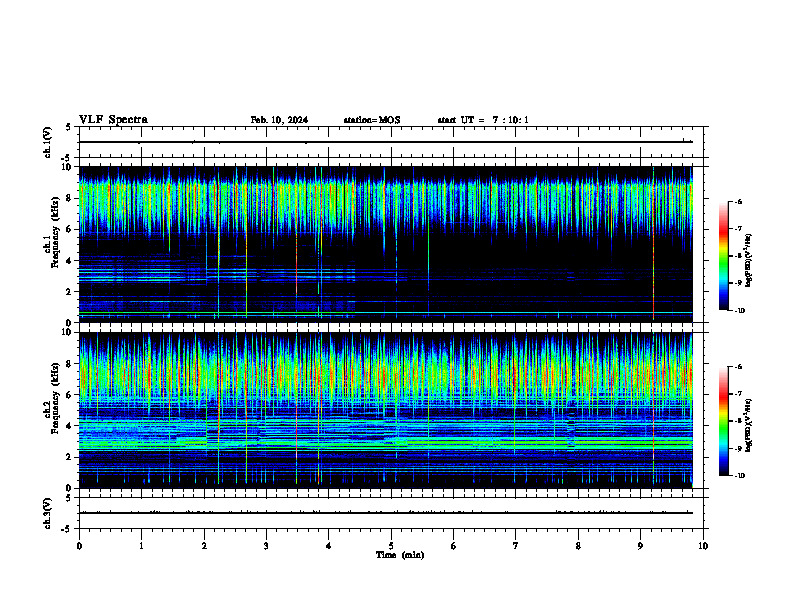Click the "station=MOS" header label
This screenshot has width=792, height=612.
[x=372, y=120]
